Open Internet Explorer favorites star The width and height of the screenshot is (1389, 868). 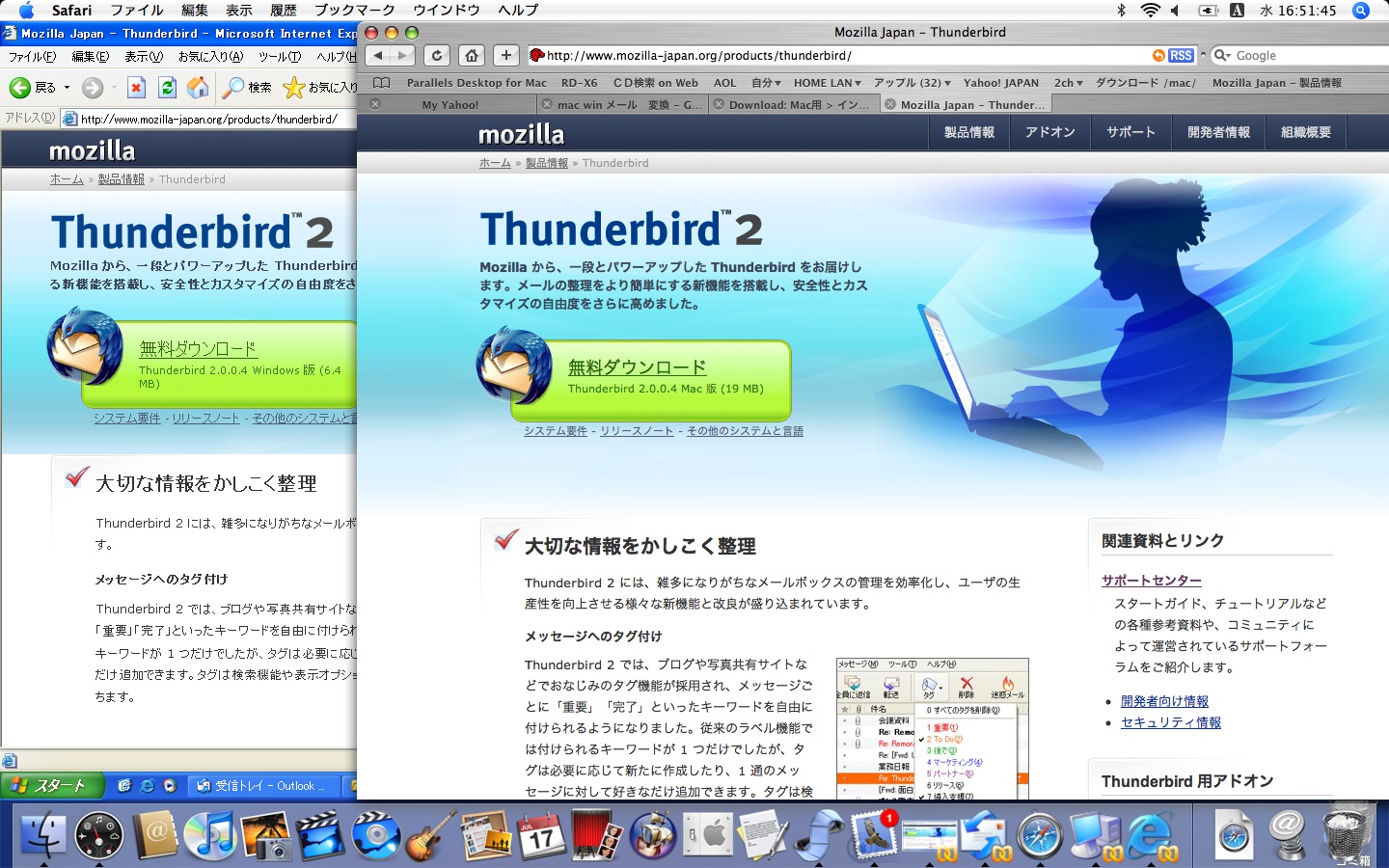coord(293,88)
